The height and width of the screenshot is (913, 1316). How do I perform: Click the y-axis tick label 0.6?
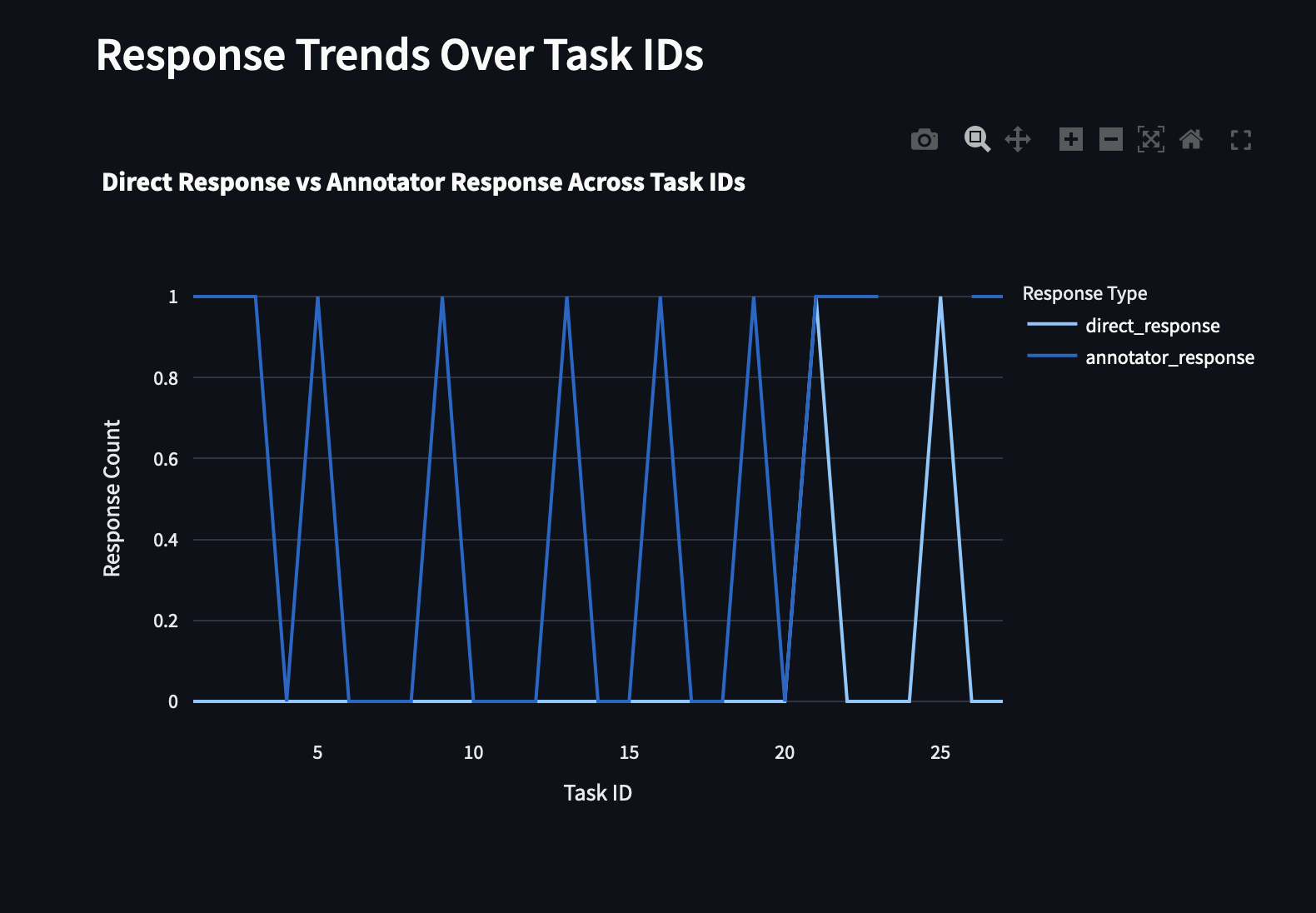point(166,459)
